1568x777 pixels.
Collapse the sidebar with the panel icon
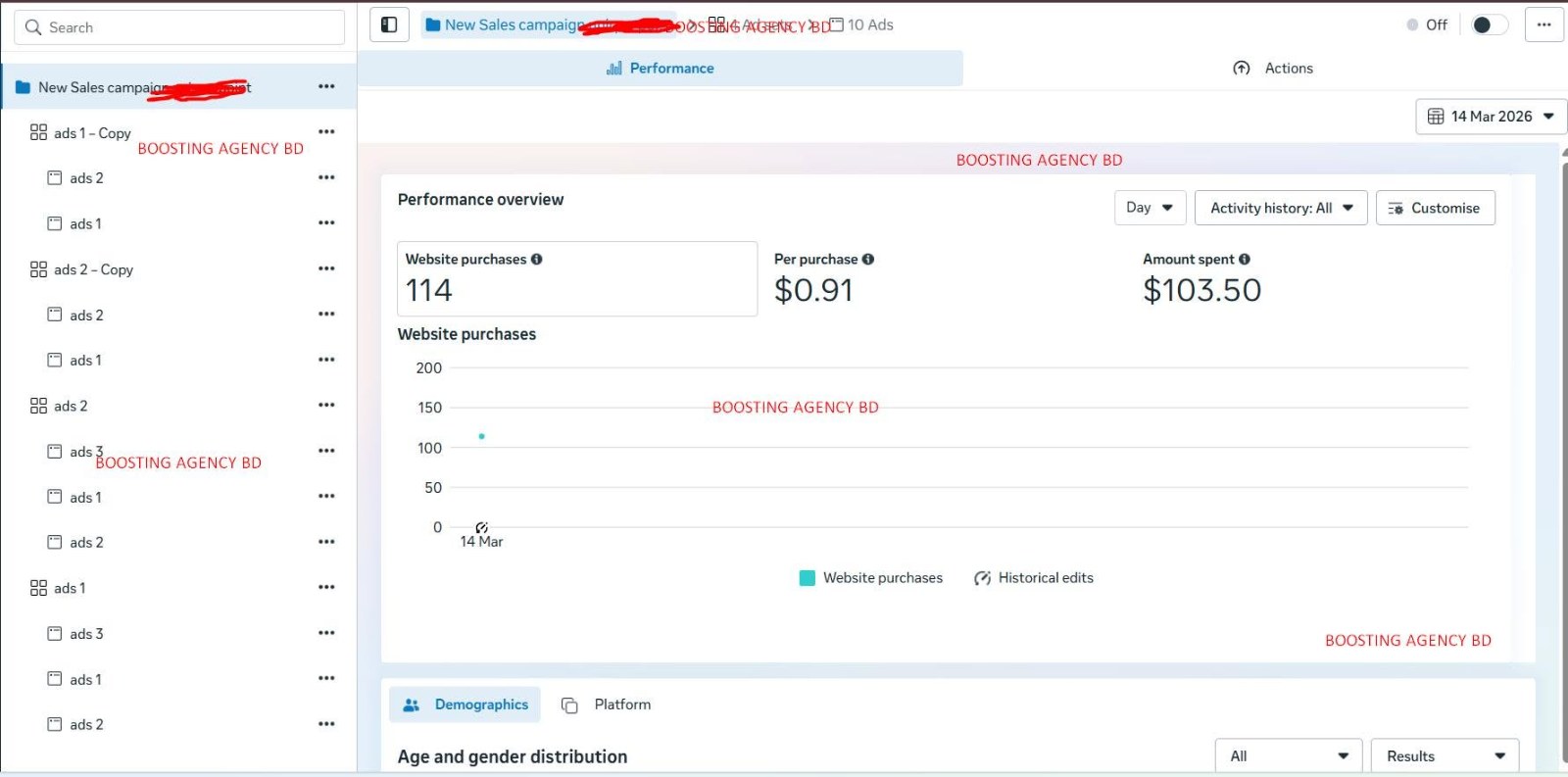[389, 24]
